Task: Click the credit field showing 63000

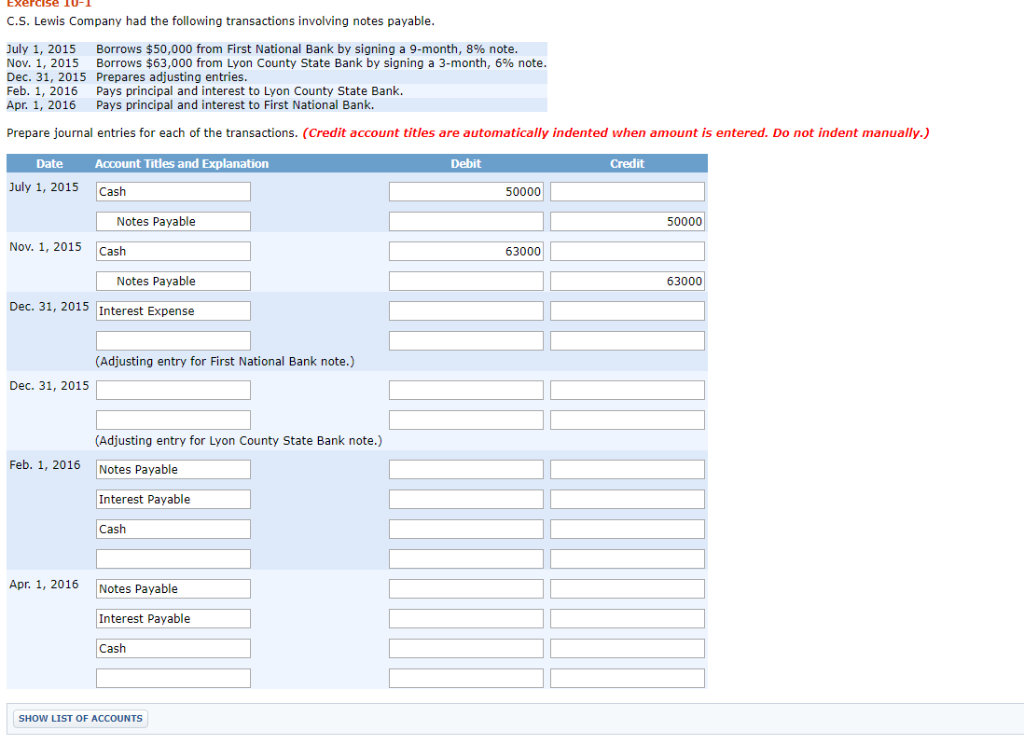Action: (628, 281)
